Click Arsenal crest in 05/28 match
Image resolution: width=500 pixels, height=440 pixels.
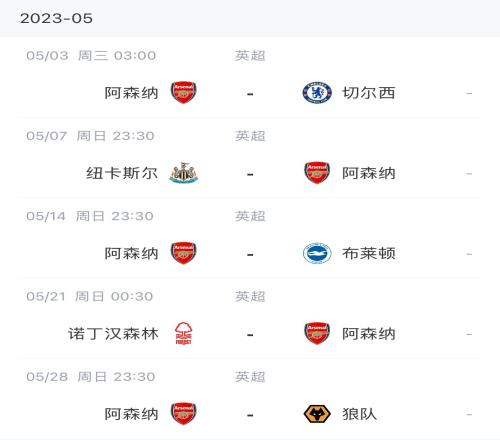pos(183,414)
